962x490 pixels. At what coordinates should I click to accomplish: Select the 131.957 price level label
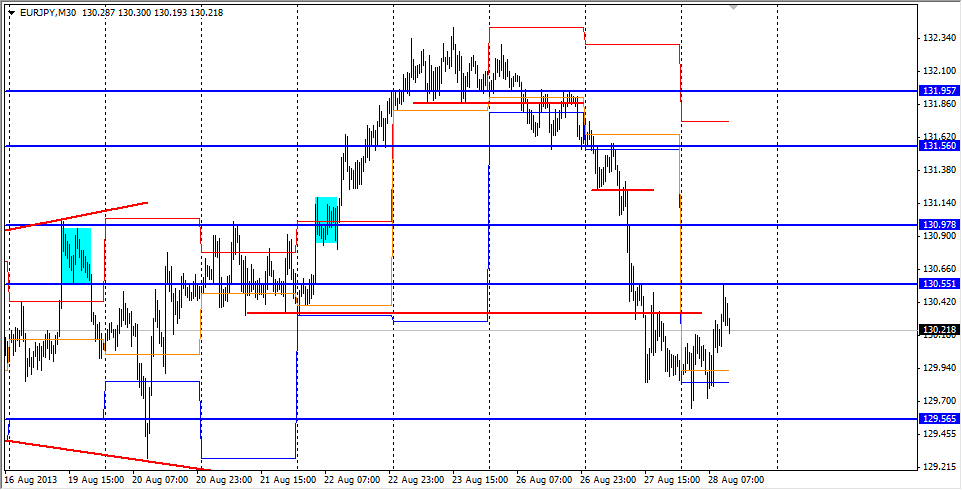pyautogui.click(x=939, y=91)
